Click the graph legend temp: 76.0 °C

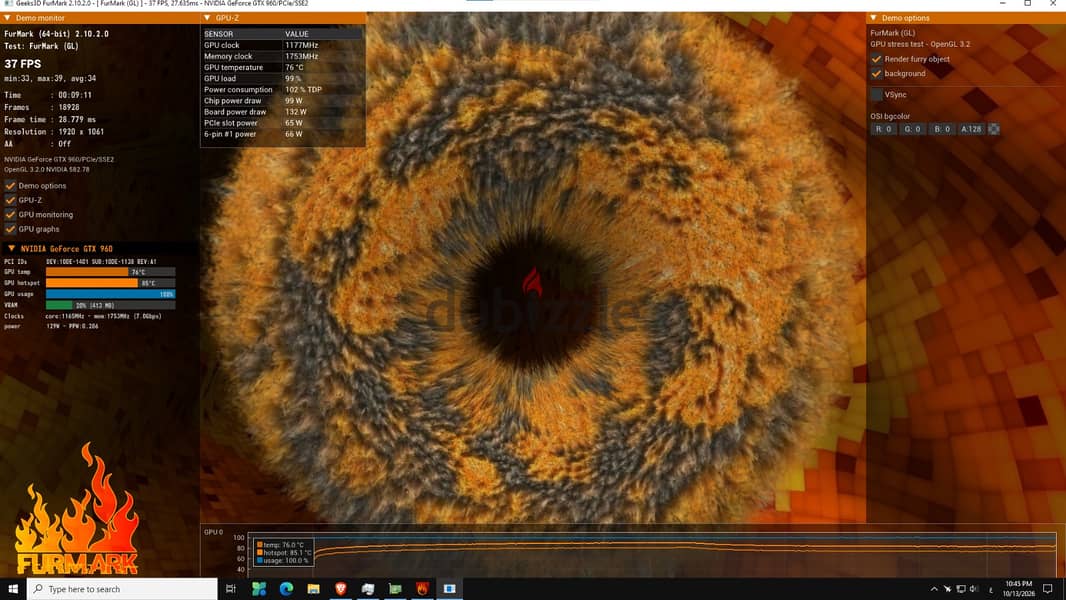(x=280, y=545)
